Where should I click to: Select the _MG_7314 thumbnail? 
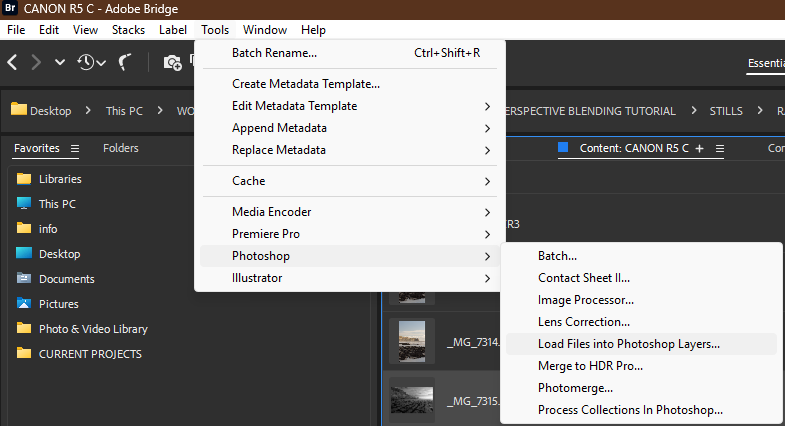(412, 341)
